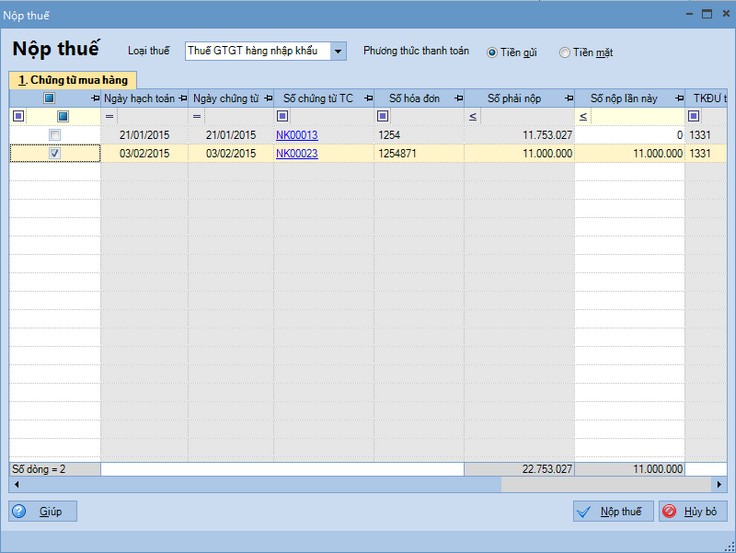Pin the Số phải nộp column
The width and height of the screenshot is (736, 553).
tap(569, 98)
